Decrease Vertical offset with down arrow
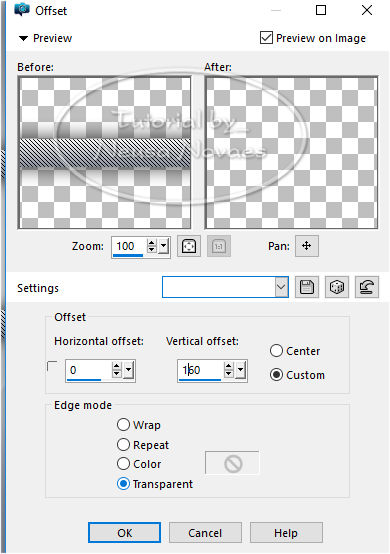The width and height of the screenshot is (390, 554). coord(229,374)
